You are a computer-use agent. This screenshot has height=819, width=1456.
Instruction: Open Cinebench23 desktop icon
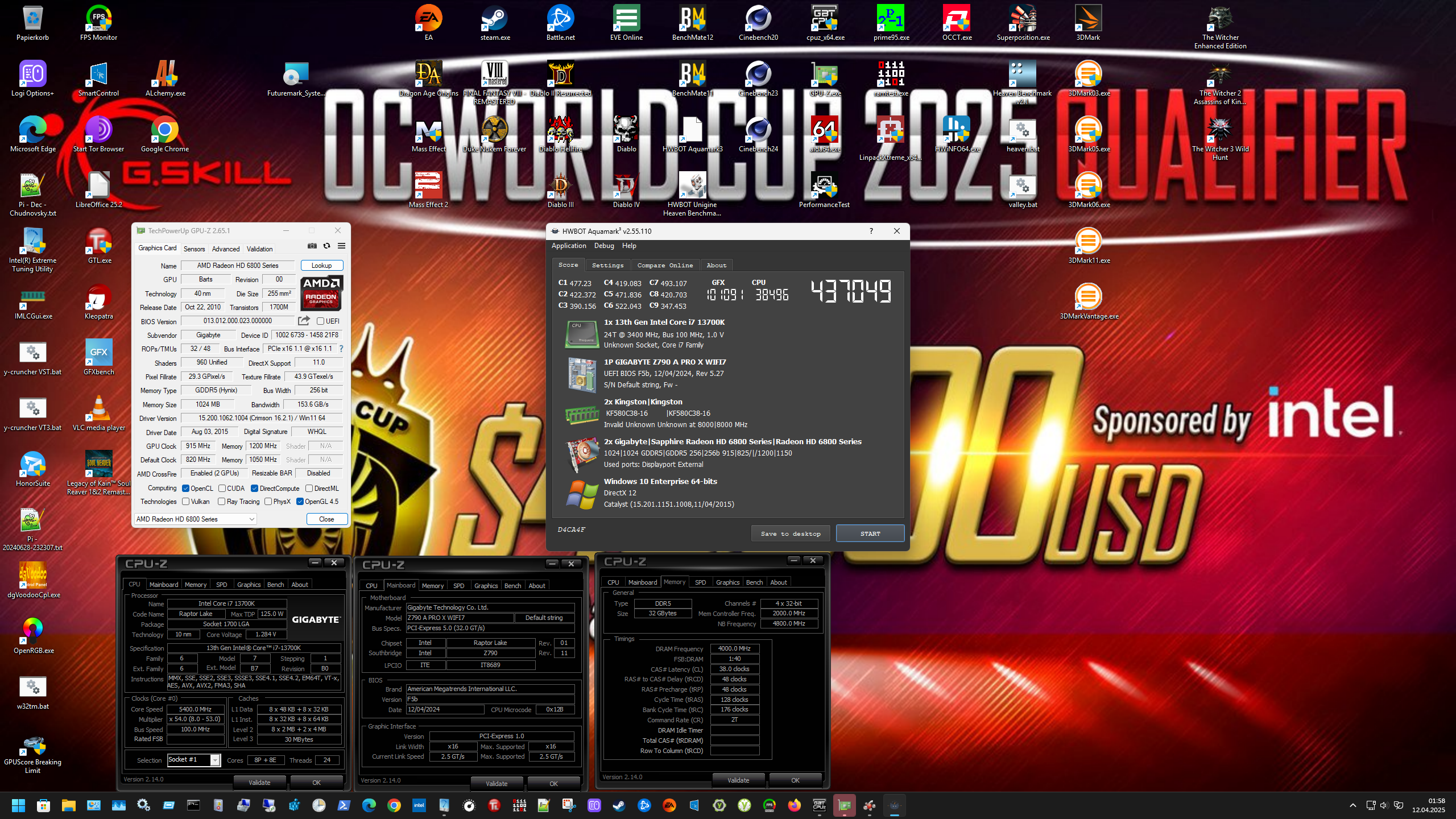(x=758, y=80)
